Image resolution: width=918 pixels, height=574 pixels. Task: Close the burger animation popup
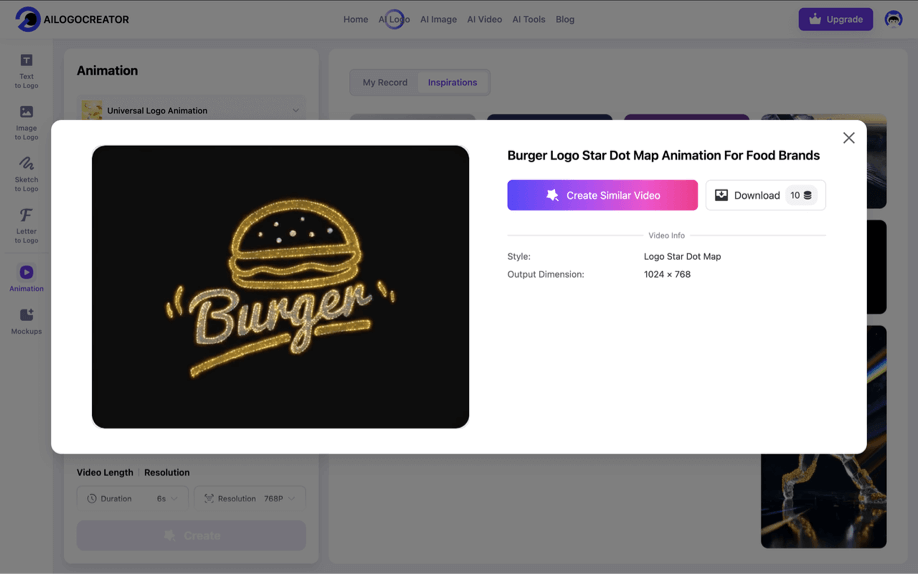point(848,138)
